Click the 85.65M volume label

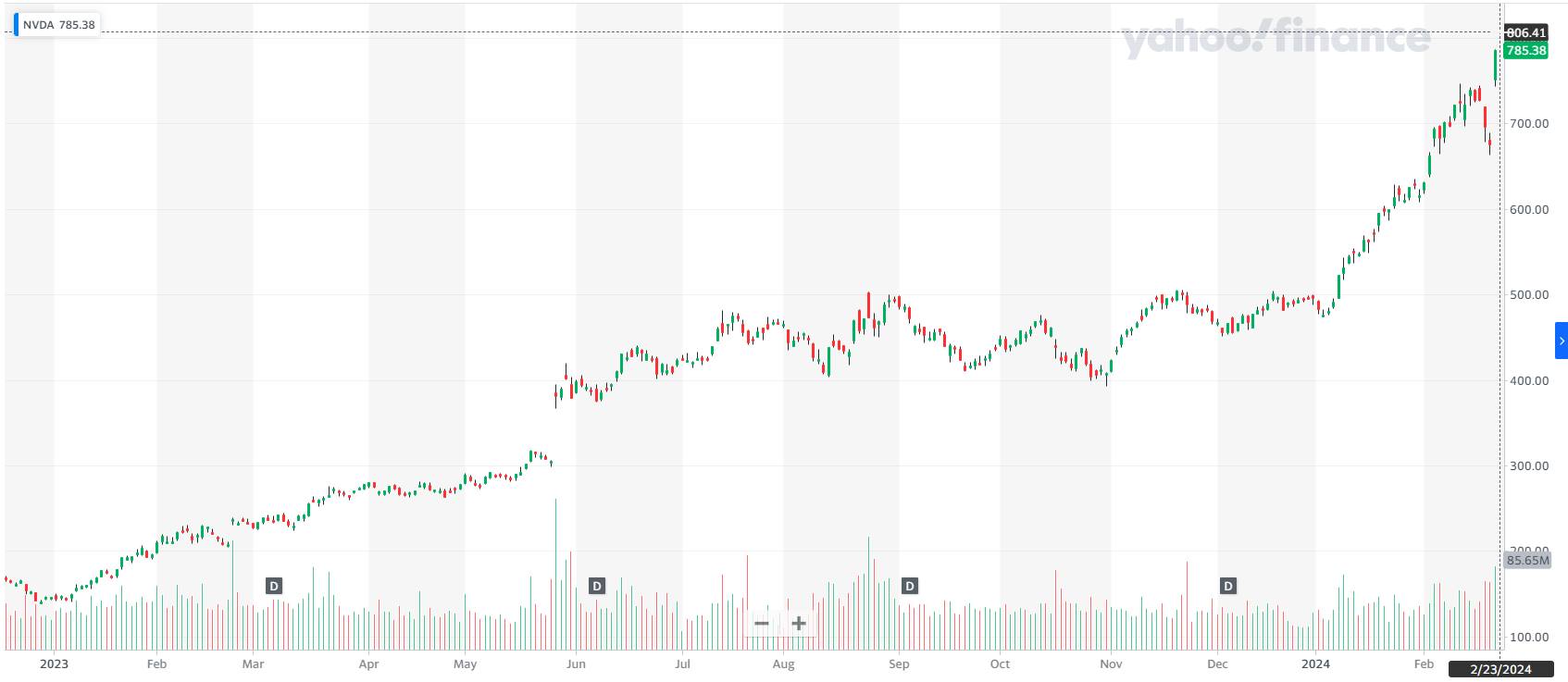tap(1527, 560)
